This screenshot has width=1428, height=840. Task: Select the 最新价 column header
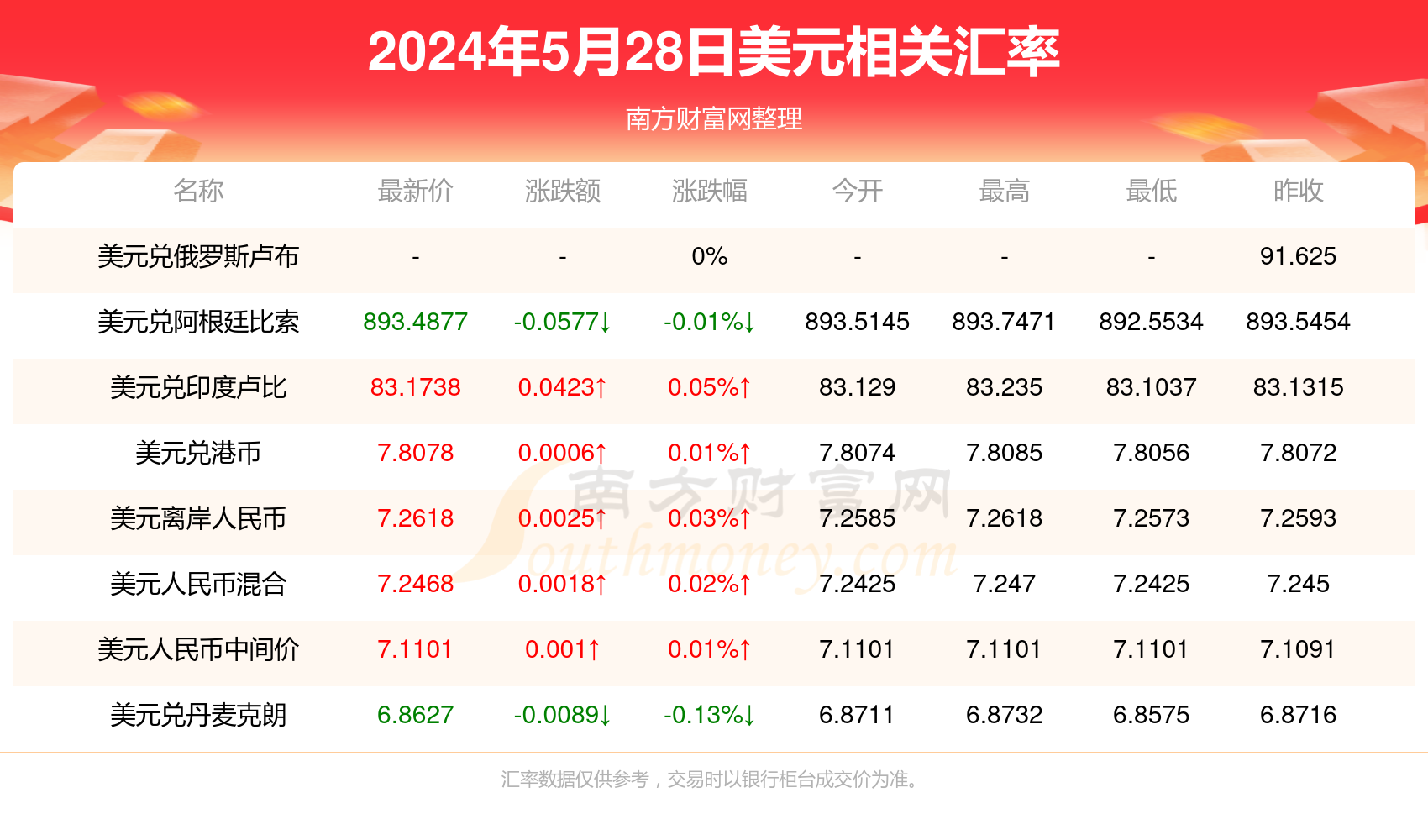point(416,191)
